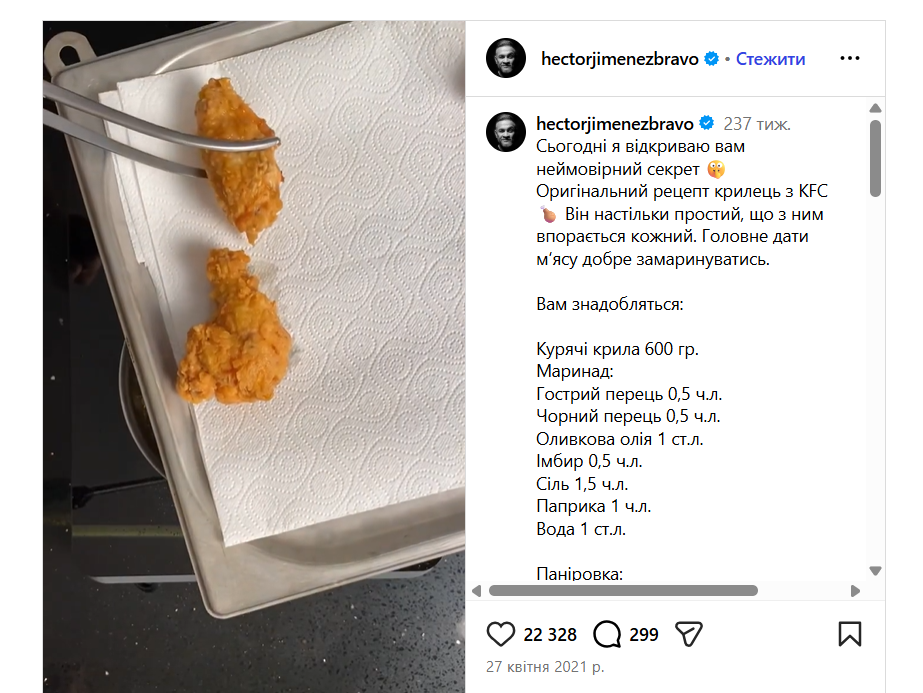The width and height of the screenshot is (923, 693).
Task: Click the 237 тиж. timestamp
Action: click(757, 125)
